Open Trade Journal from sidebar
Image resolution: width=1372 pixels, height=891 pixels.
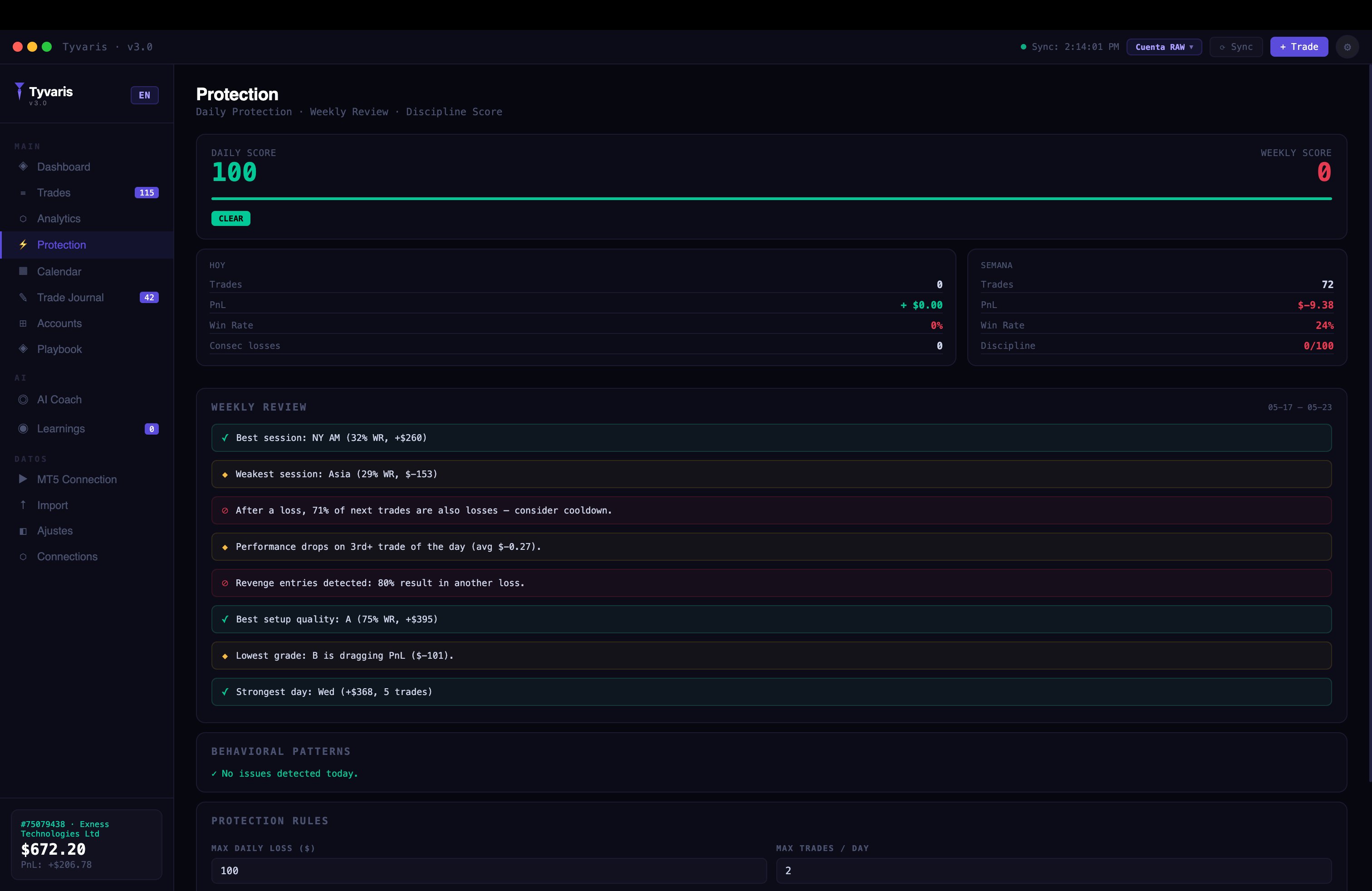(87, 298)
